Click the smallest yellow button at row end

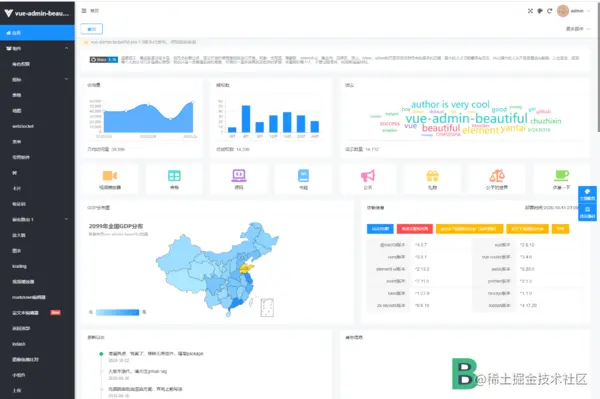tap(560, 229)
